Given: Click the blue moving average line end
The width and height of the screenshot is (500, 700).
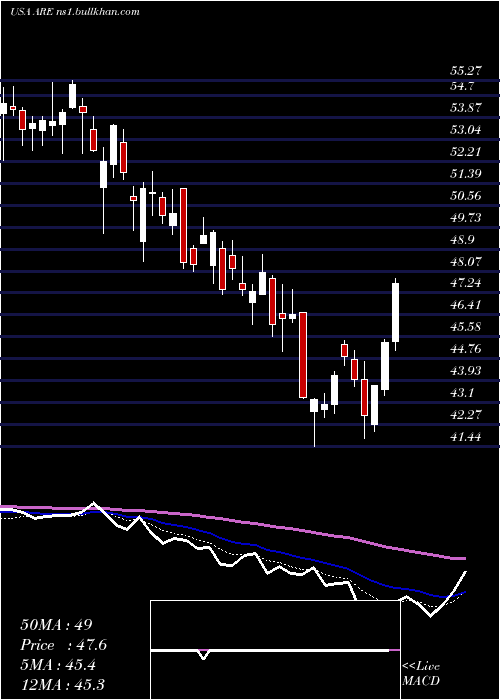Looking at the screenshot, I should tap(462, 593).
